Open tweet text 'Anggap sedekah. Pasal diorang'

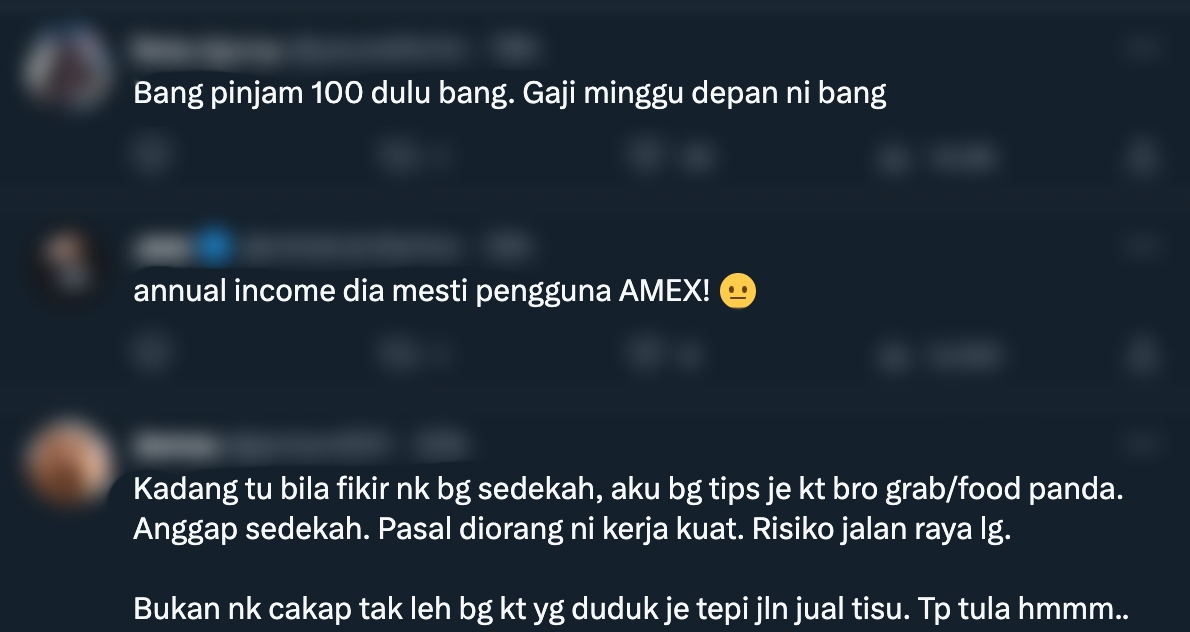[572, 529]
